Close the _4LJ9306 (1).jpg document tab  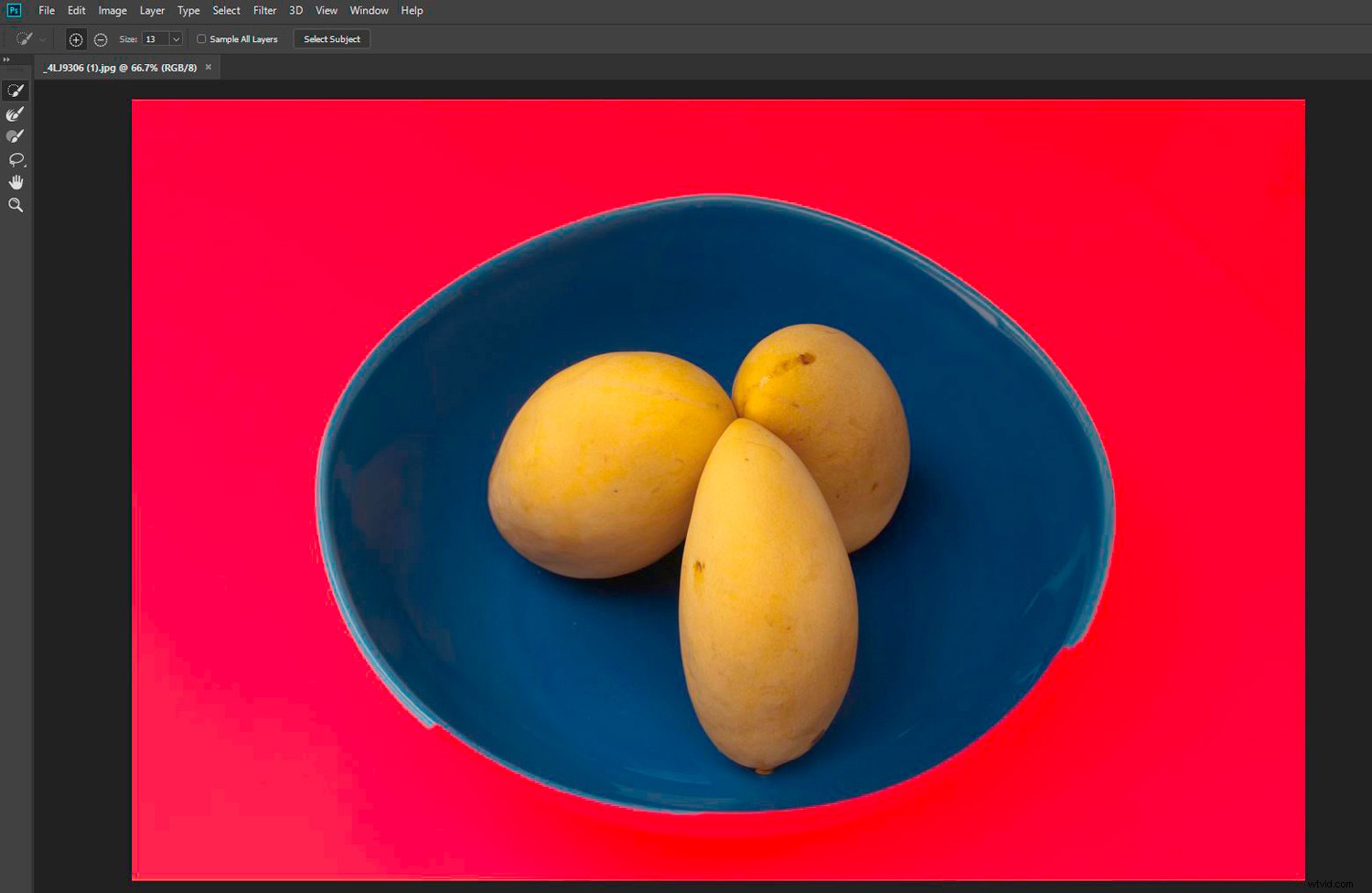point(208,66)
